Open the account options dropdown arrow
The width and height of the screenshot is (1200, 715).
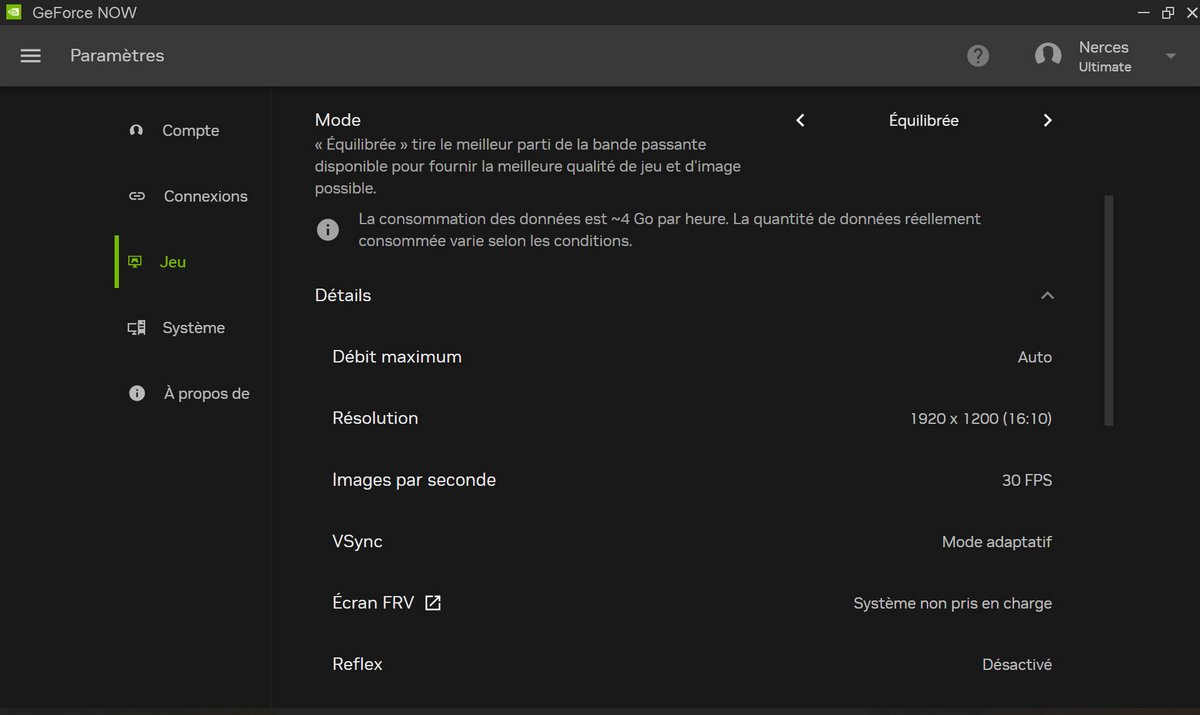[1168, 55]
